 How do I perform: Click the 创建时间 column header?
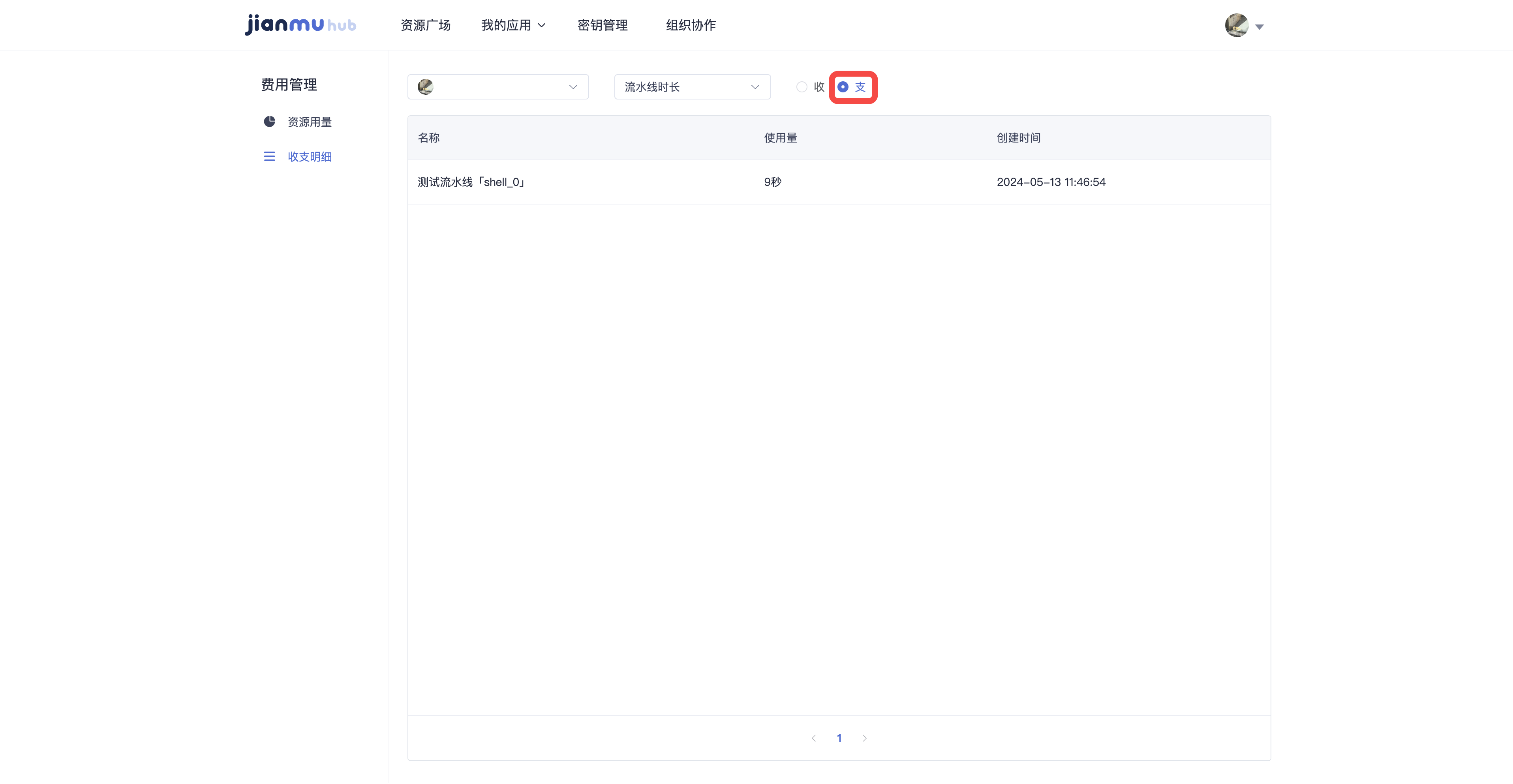click(x=1018, y=138)
